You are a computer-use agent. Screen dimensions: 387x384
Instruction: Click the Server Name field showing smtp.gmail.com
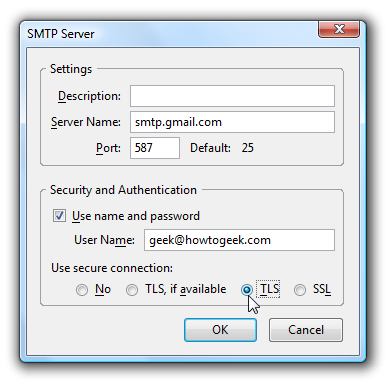point(232,122)
